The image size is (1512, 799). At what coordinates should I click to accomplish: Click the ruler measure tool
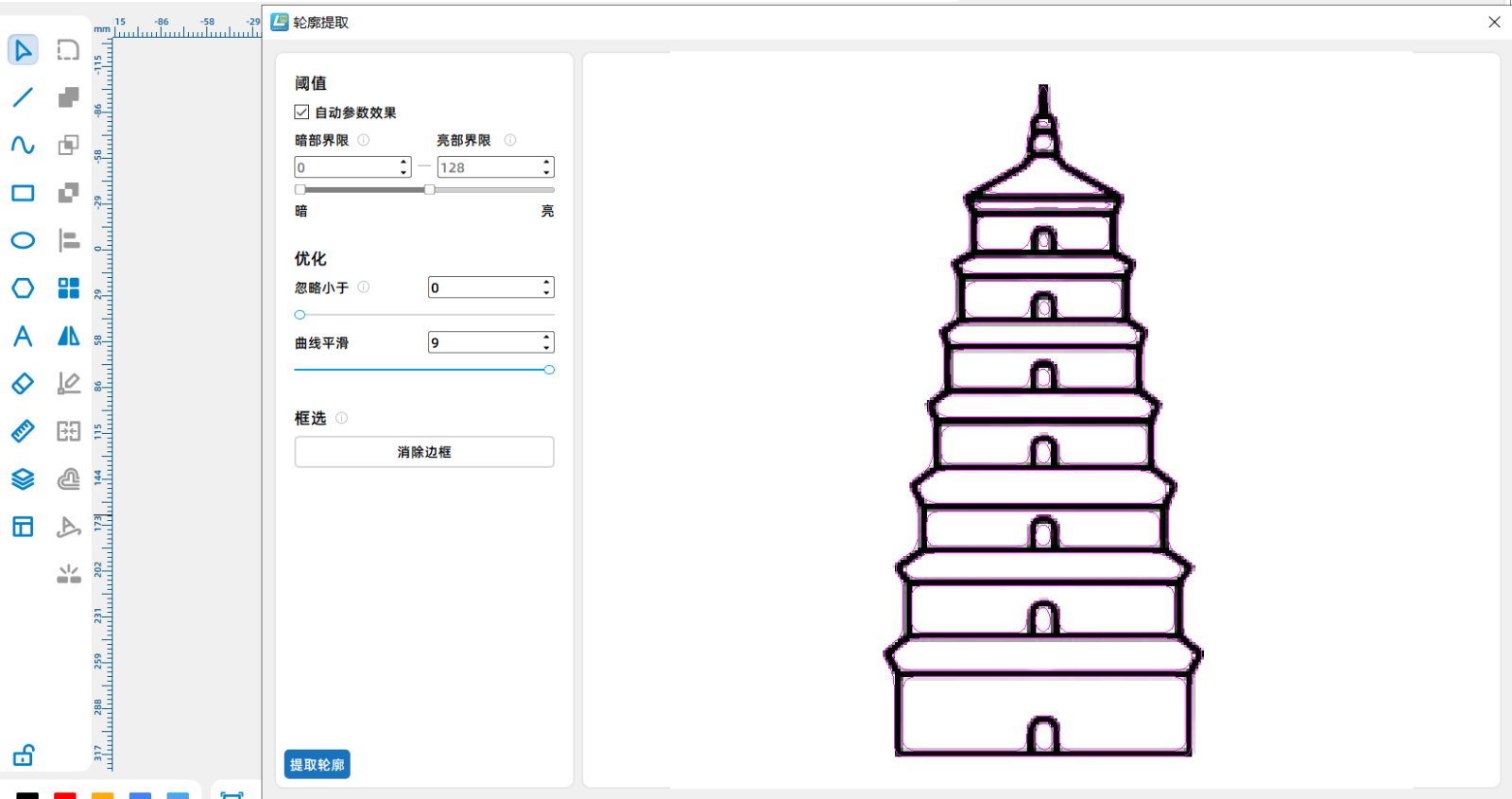pos(23,431)
